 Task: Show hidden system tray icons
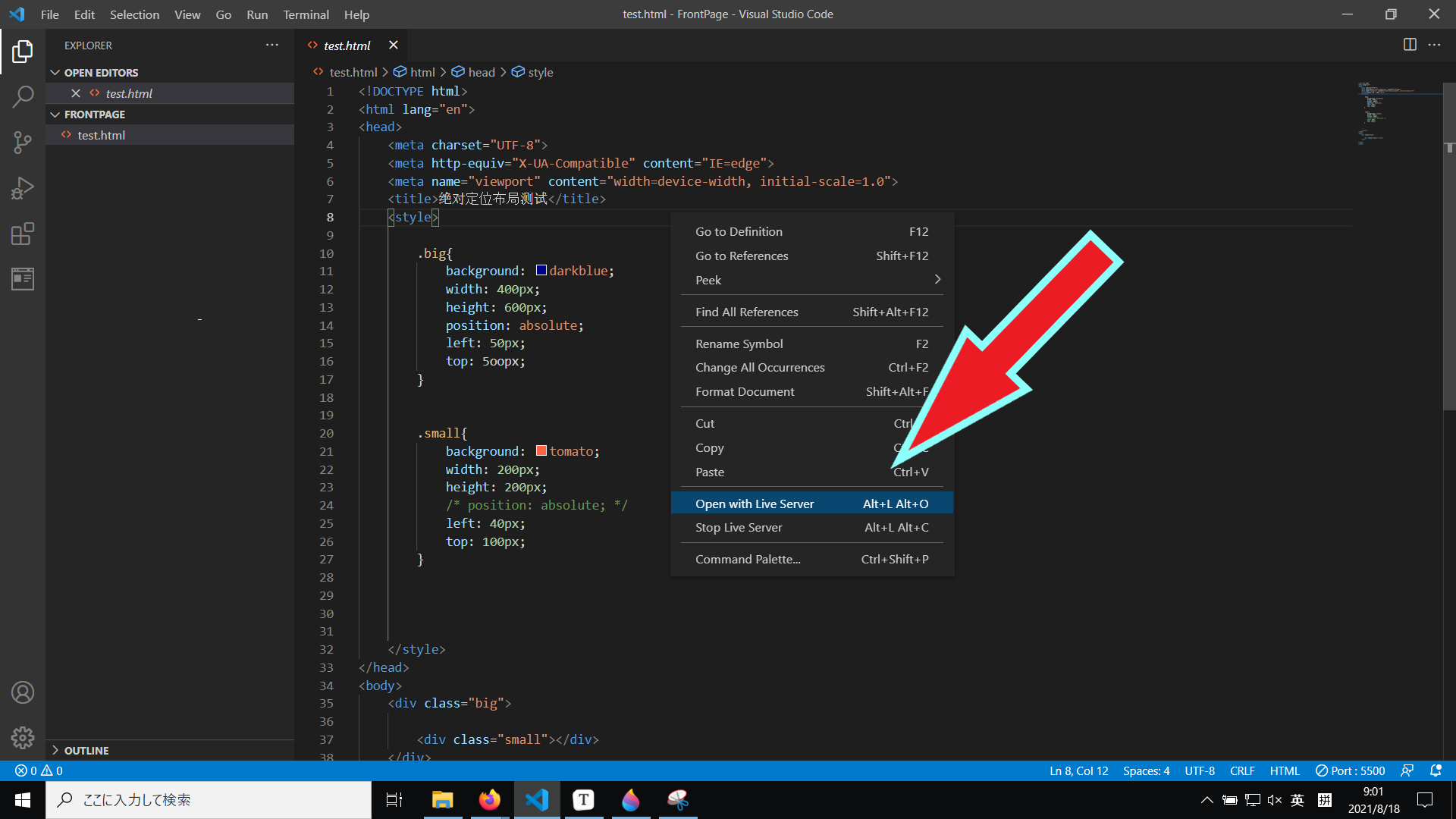(x=1207, y=800)
